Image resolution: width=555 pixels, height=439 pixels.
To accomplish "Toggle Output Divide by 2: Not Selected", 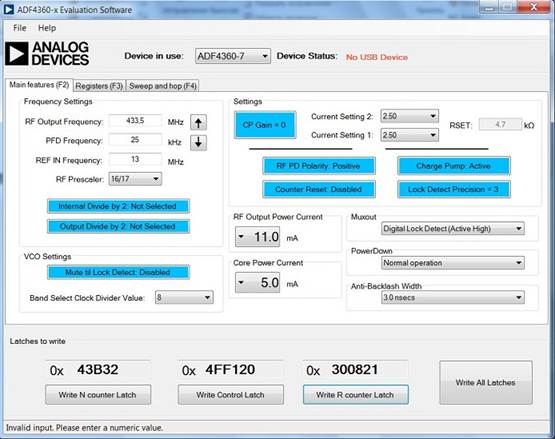I will pyautogui.click(x=118, y=226).
